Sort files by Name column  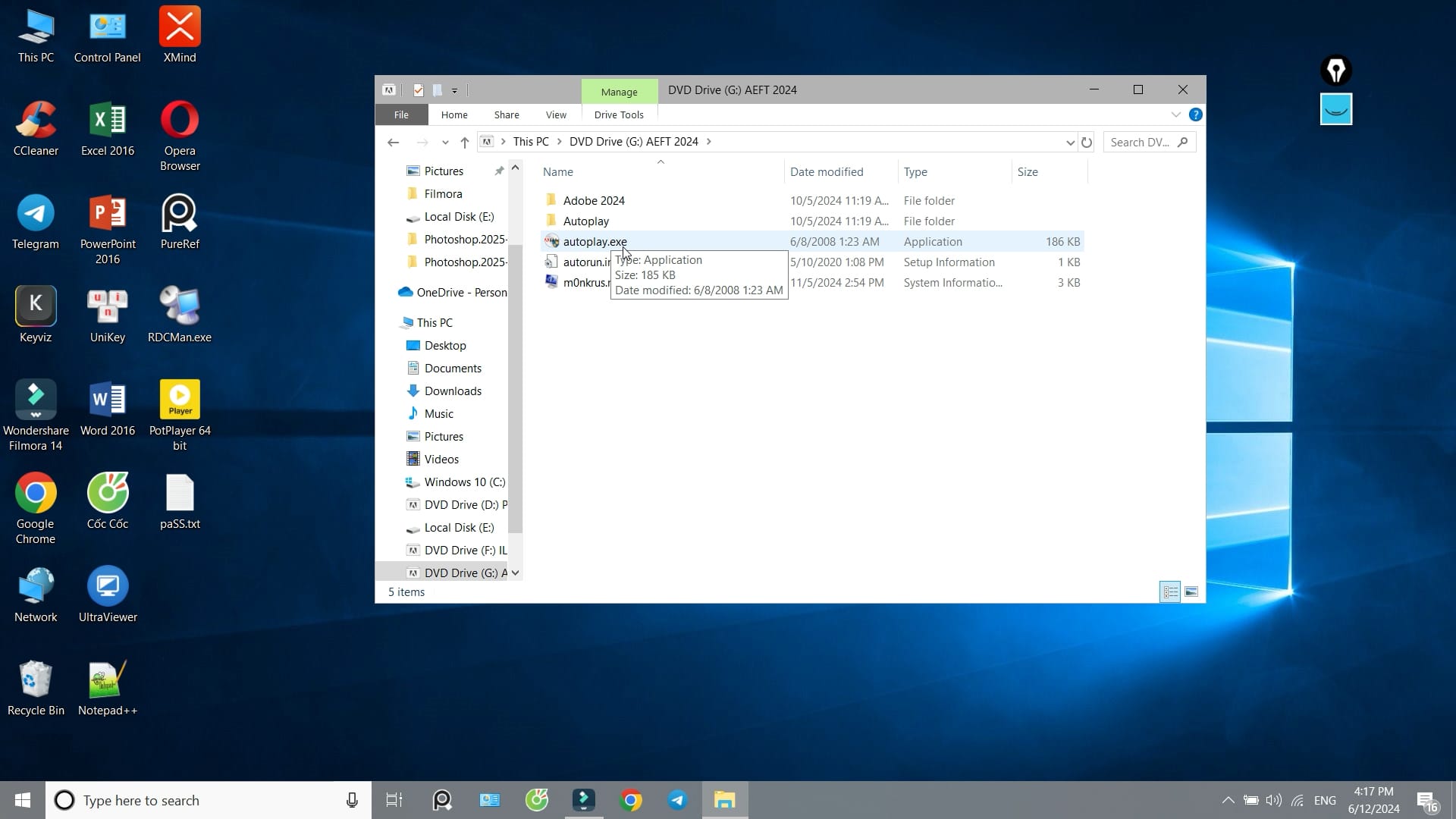point(661,172)
